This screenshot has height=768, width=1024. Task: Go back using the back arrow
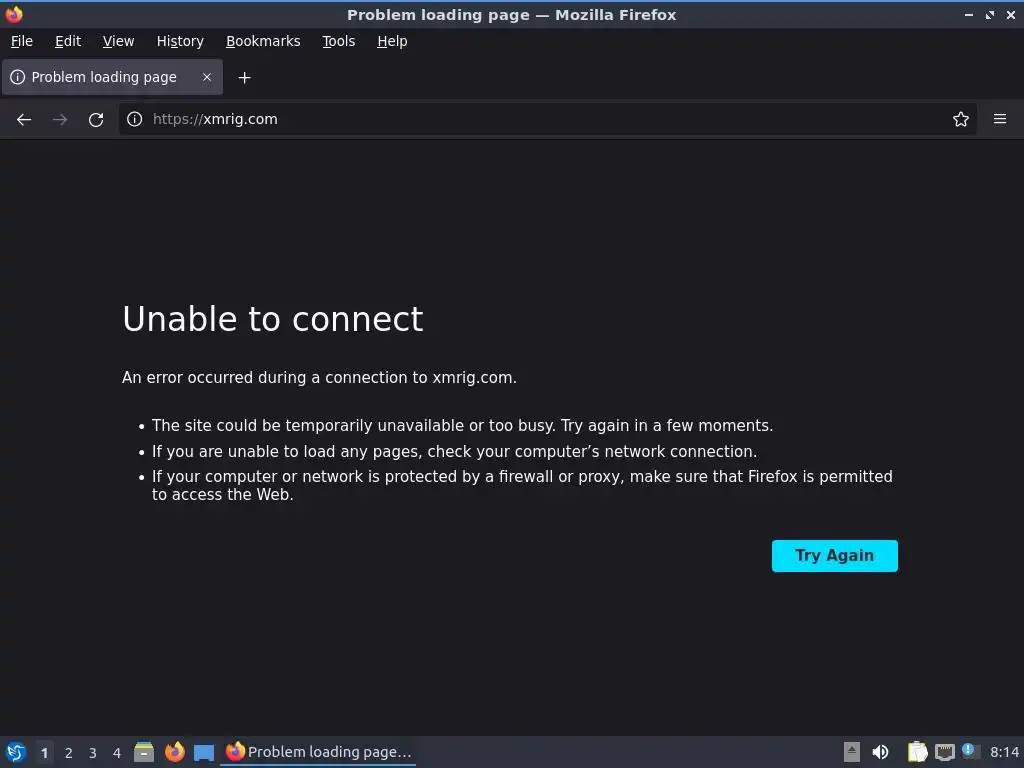click(x=24, y=119)
